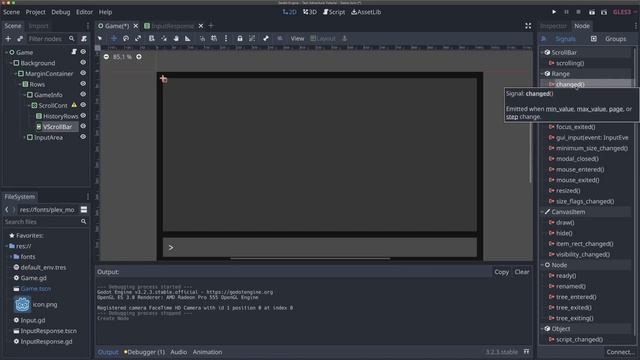Toggle visibility of Background node
Screen dimensions: 640x360
(x=83, y=62)
